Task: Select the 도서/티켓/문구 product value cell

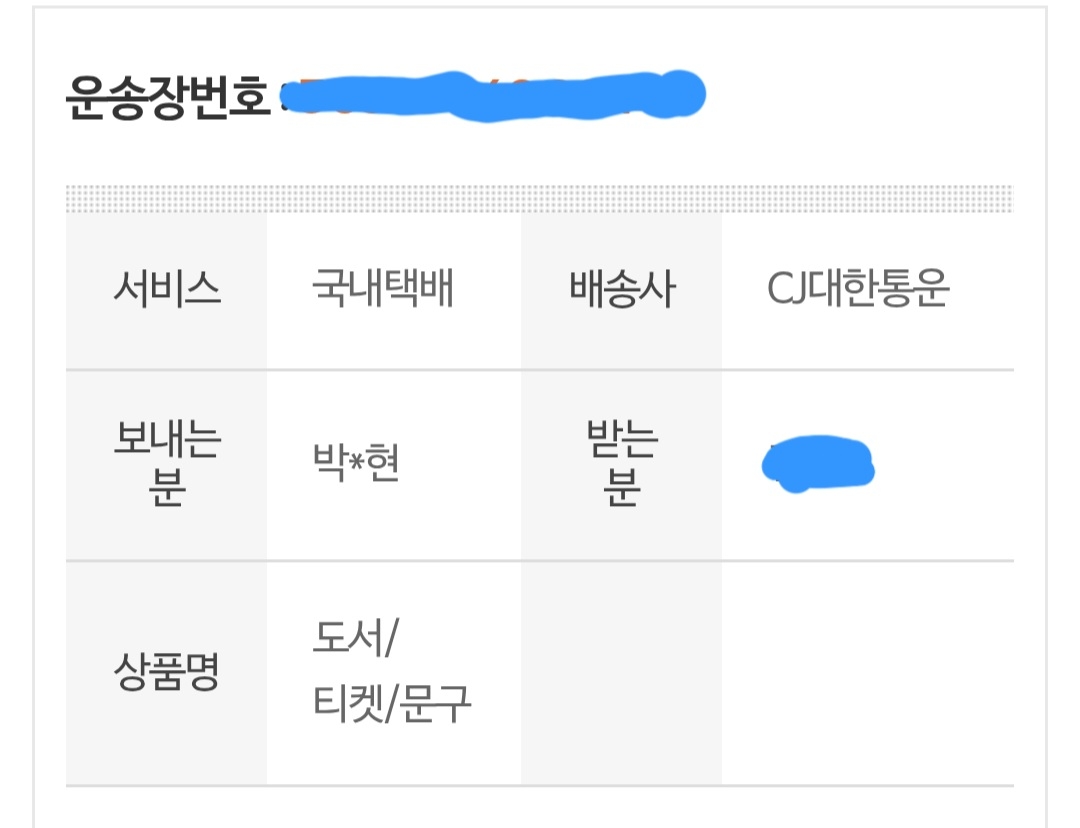Action: pos(391,673)
